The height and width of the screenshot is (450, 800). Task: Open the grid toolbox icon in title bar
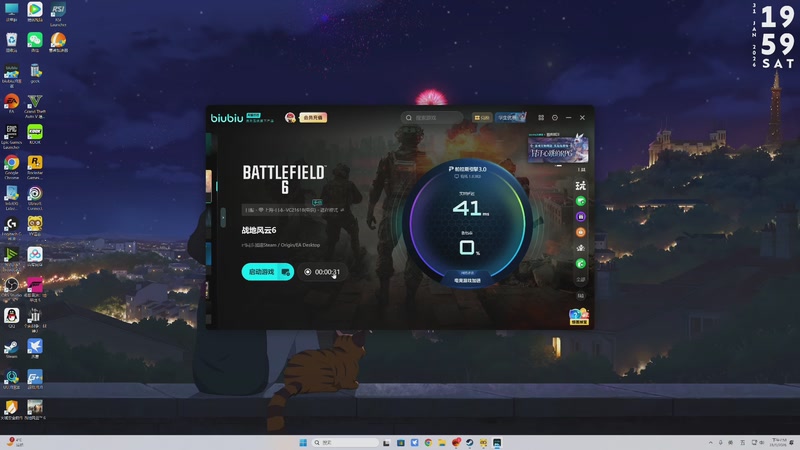[x=541, y=117]
